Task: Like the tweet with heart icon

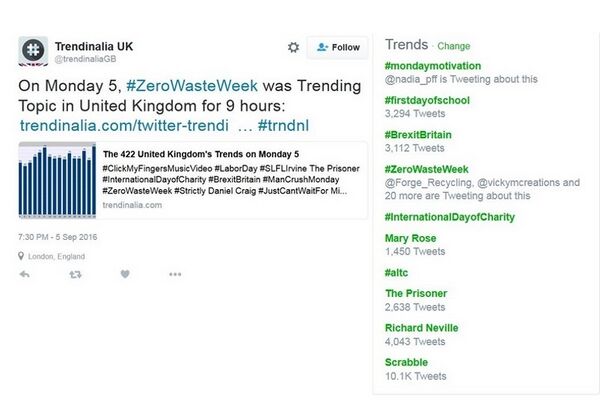Action: point(125,274)
